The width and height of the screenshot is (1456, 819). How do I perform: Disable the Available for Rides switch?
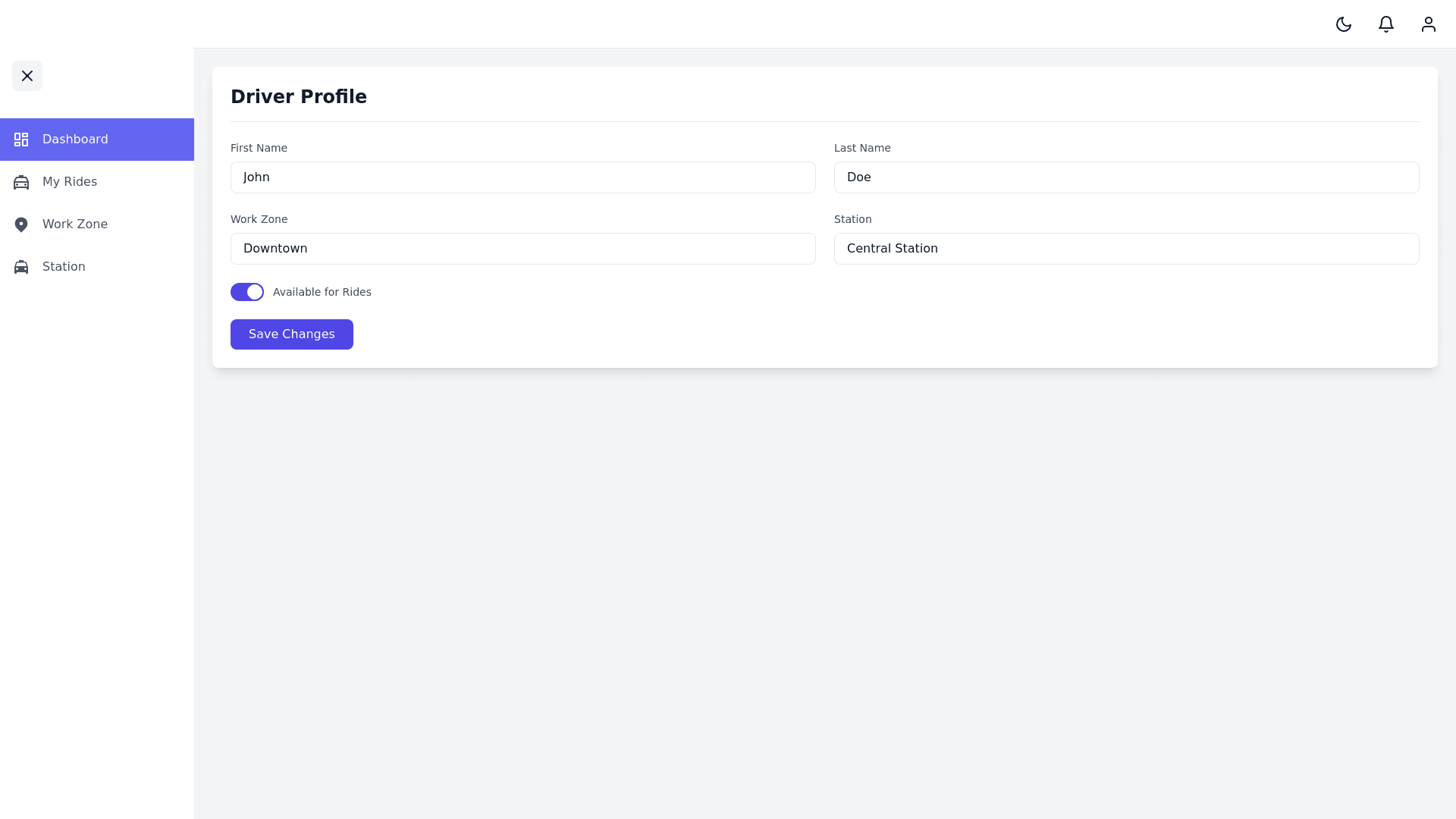(x=247, y=292)
